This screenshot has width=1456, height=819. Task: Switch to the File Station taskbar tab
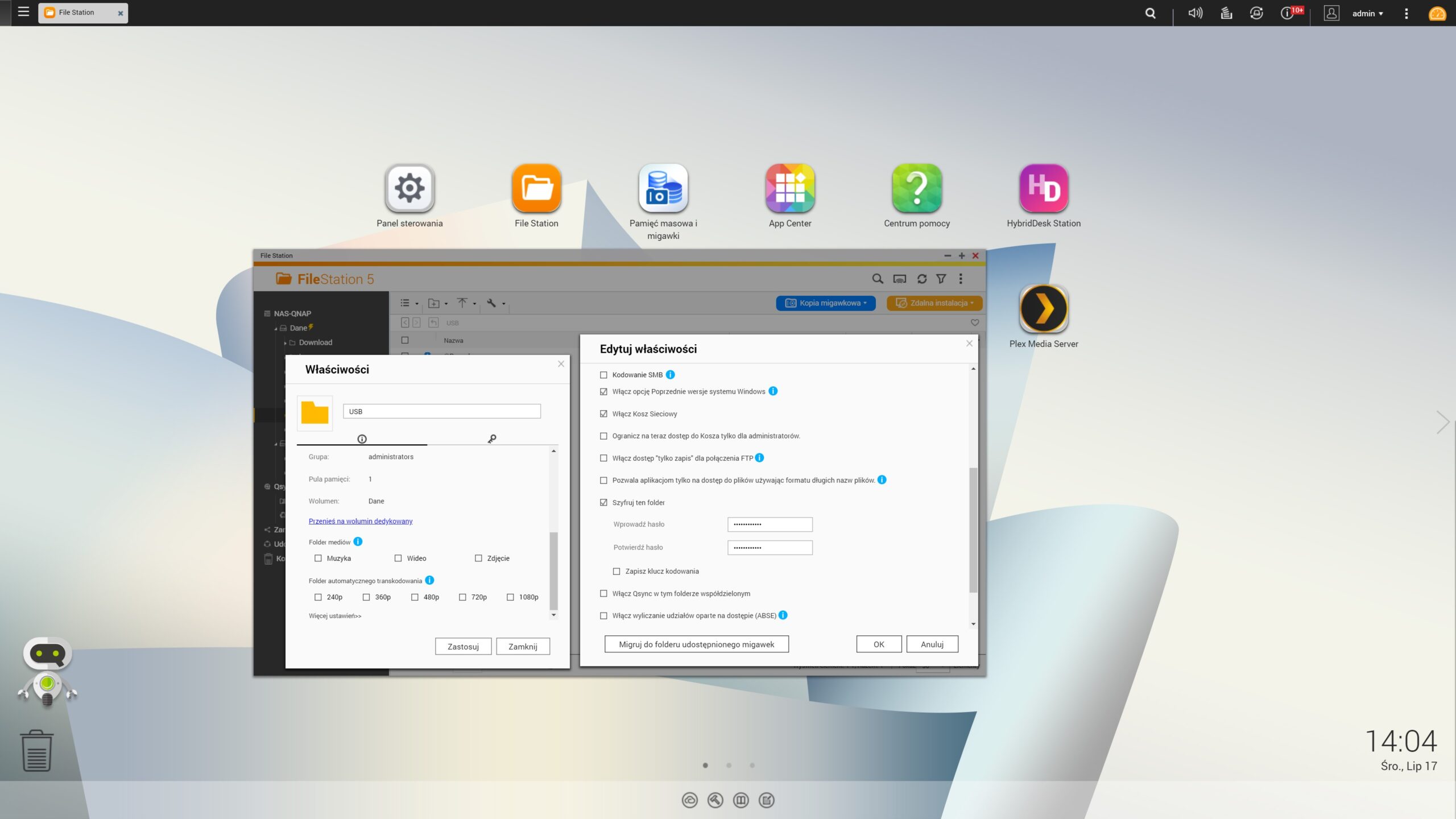click(x=83, y=13)
